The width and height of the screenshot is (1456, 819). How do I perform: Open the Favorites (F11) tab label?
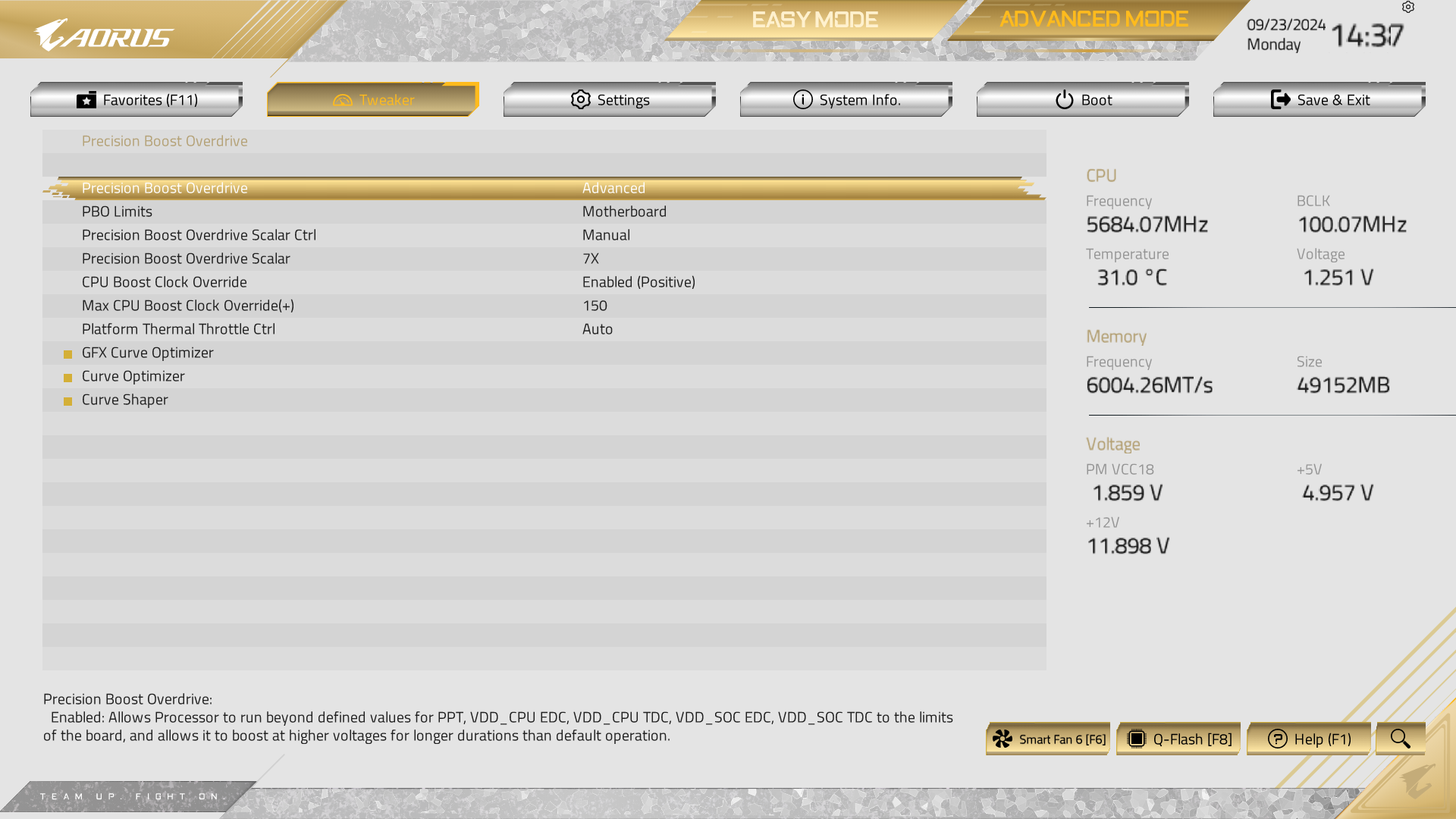150,100
